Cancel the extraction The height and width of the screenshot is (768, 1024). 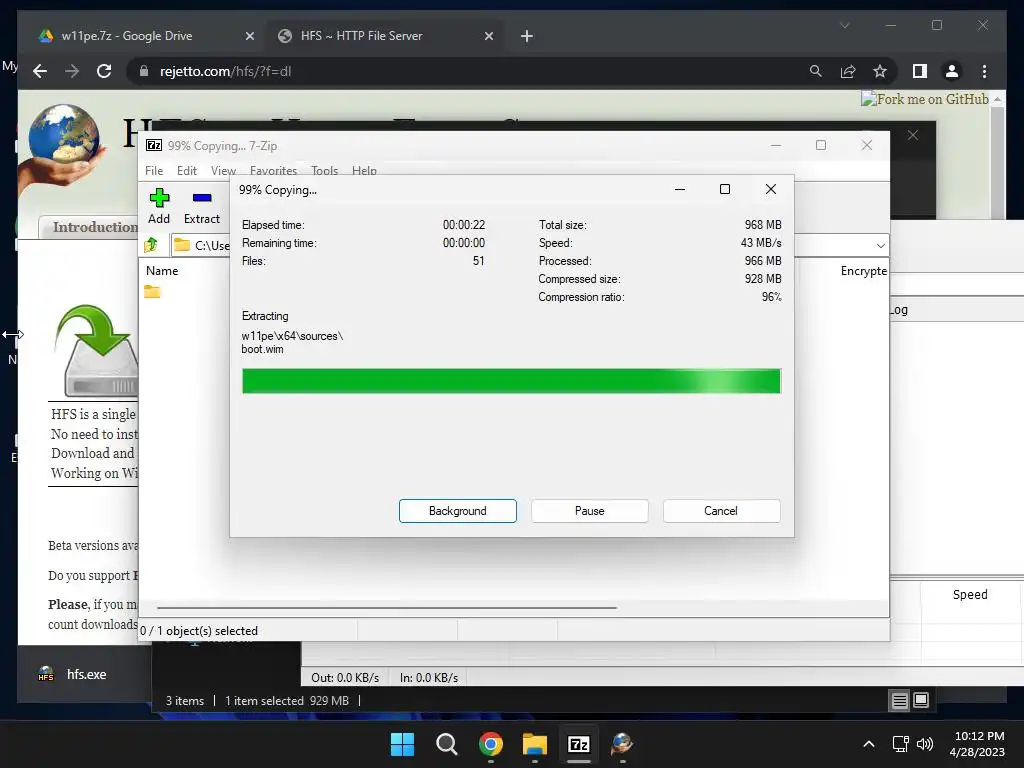(721, 511)
